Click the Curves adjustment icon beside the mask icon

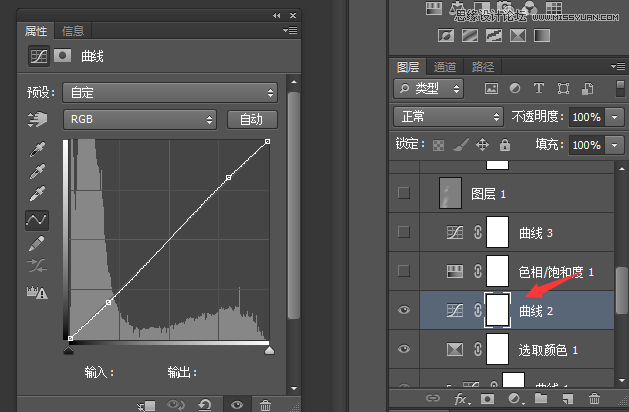pos(39,56)
